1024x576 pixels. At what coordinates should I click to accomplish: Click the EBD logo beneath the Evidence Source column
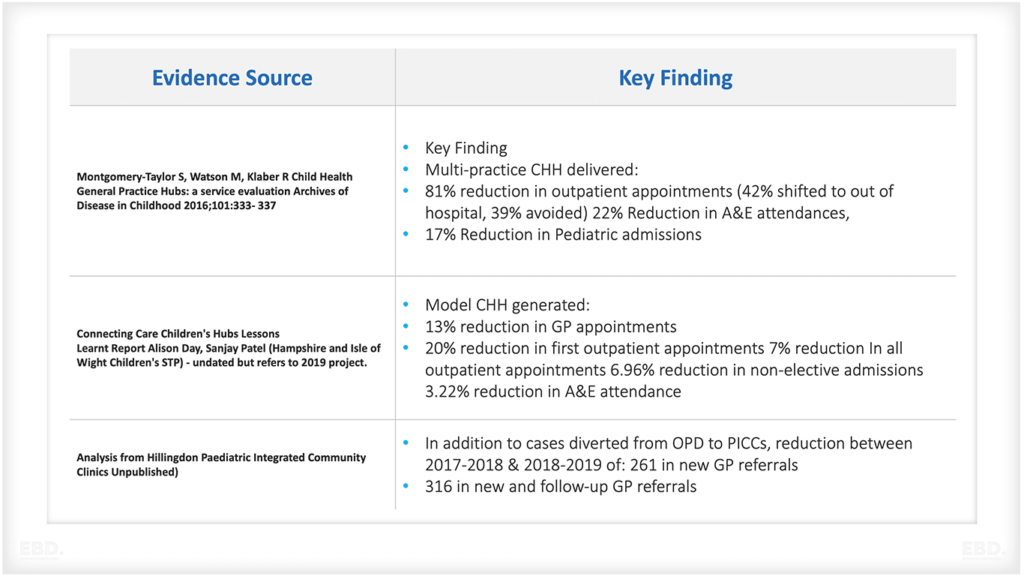pyautogui.click(x=39, y=549)
